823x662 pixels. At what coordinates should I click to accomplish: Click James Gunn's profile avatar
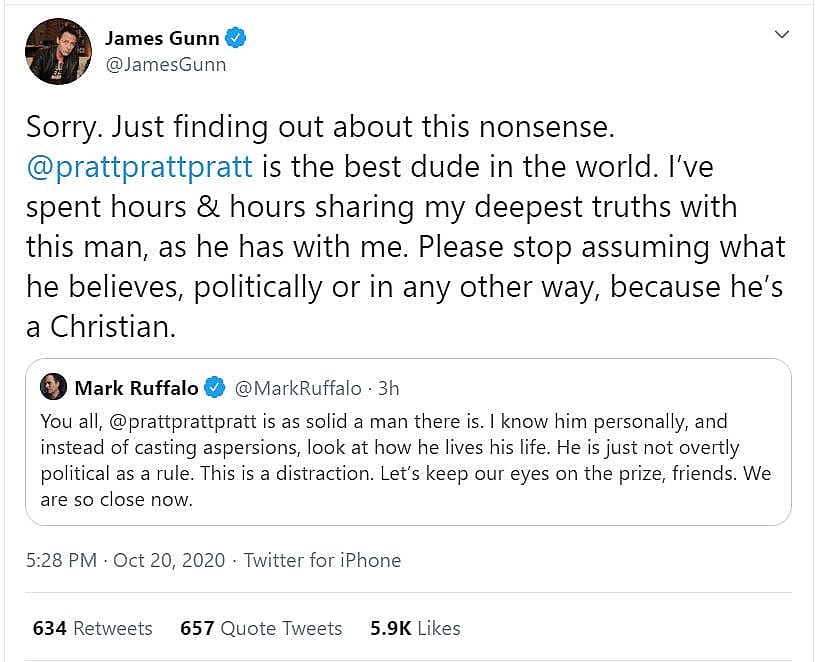point(56,50)
